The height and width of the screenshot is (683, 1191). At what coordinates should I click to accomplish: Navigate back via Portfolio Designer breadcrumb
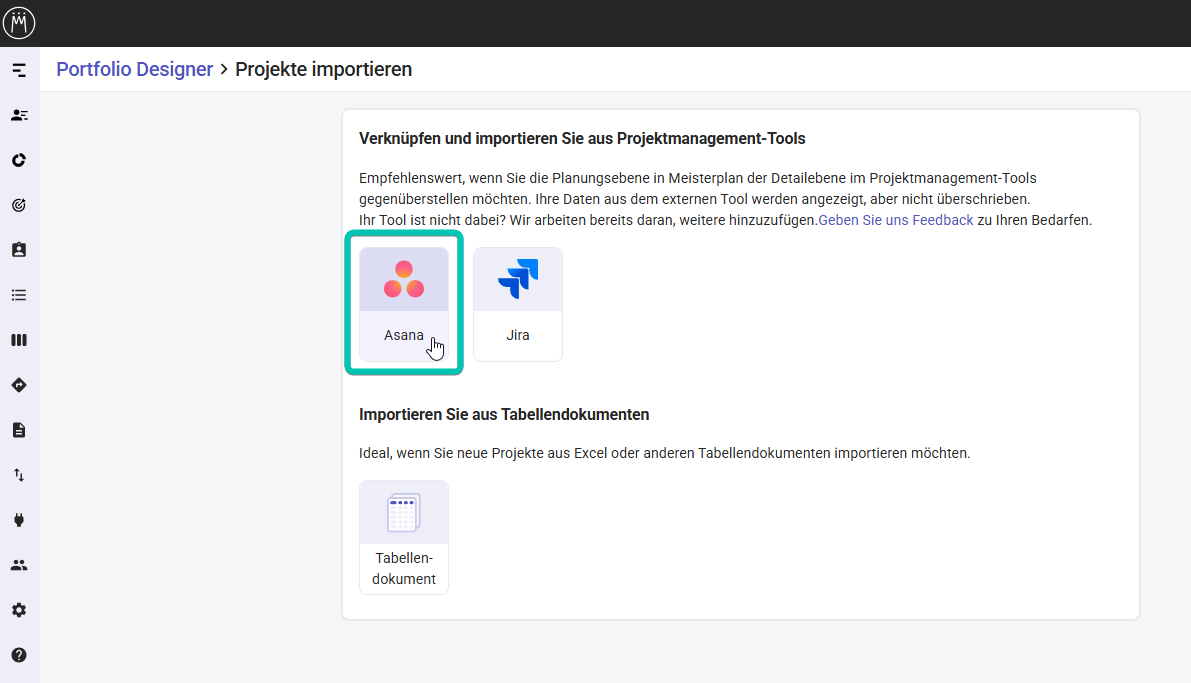point(134,69)
